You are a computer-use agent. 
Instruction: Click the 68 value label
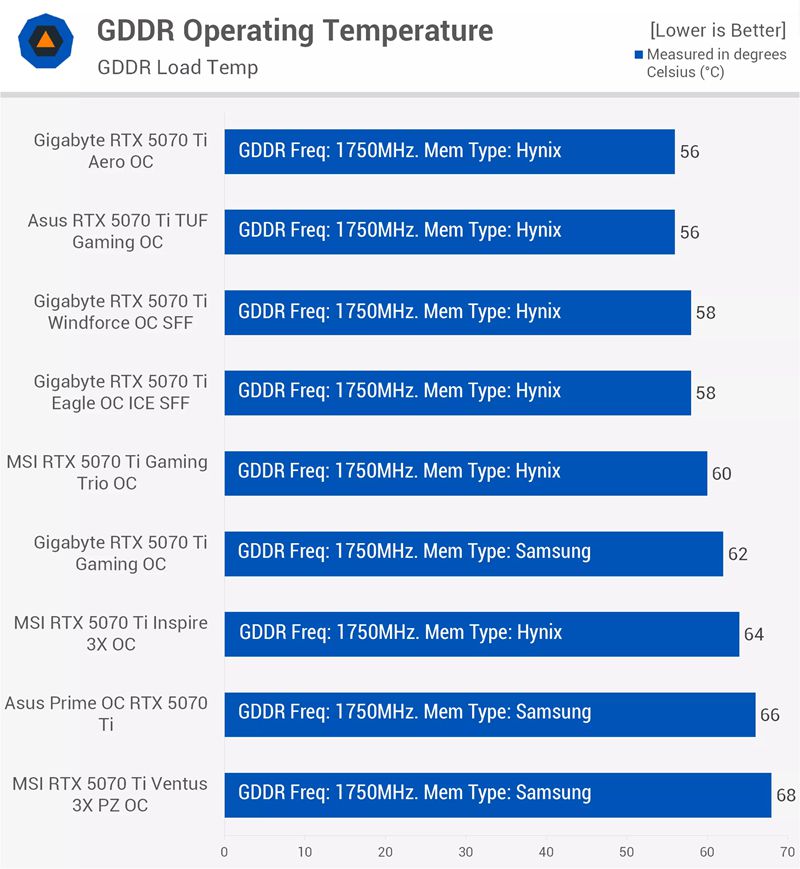786,796
